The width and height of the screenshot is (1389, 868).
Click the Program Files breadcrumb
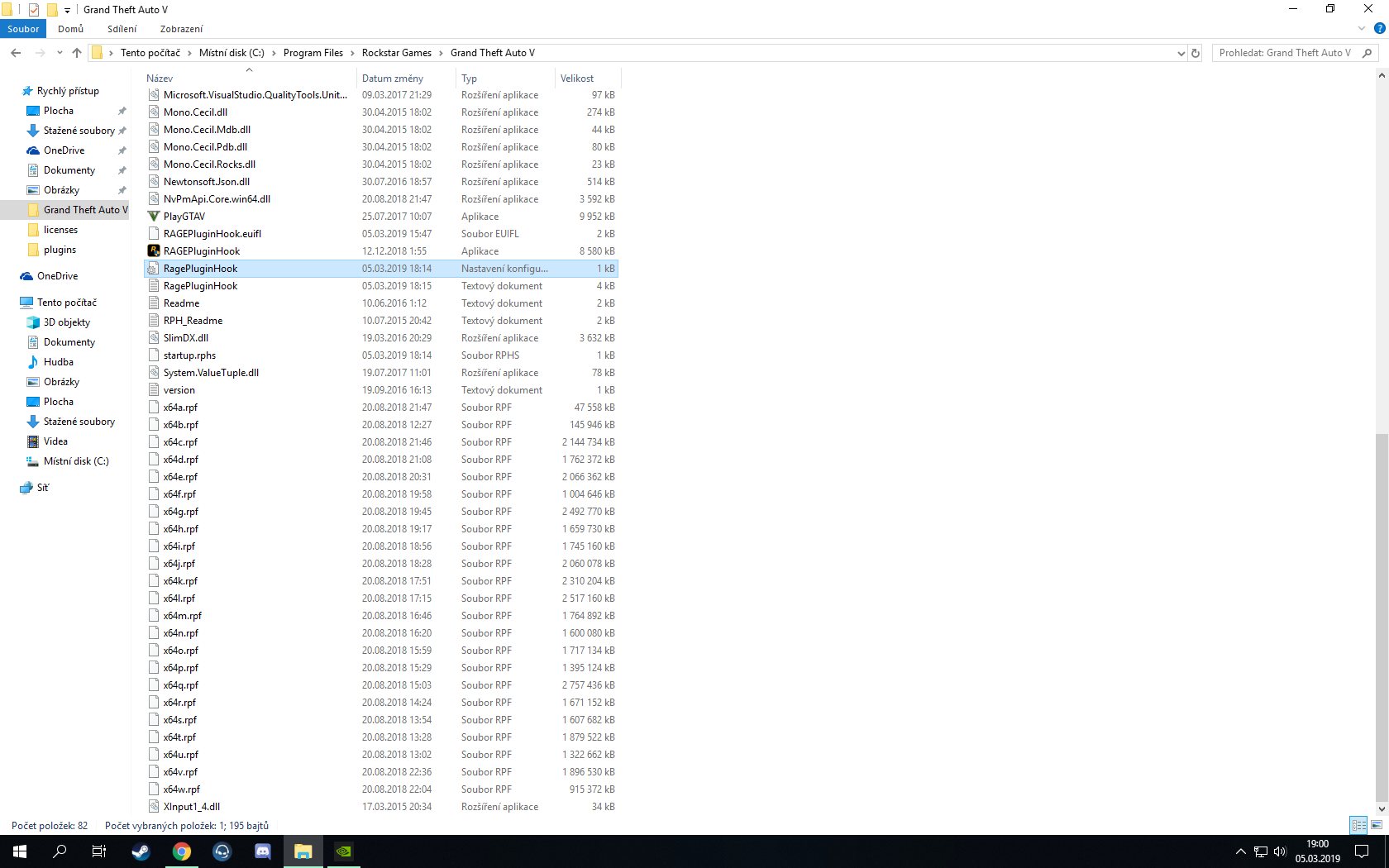(x=313, y=53)
